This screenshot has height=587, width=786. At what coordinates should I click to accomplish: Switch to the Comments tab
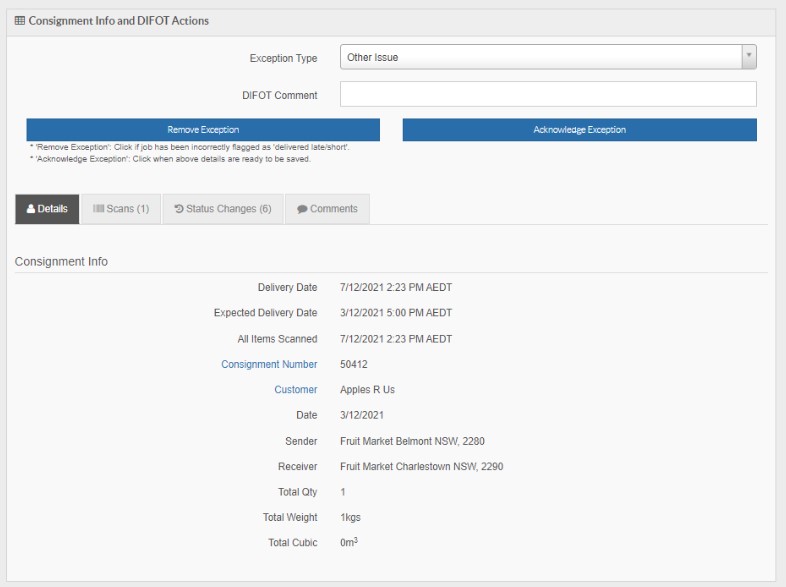tap(327, 209)
